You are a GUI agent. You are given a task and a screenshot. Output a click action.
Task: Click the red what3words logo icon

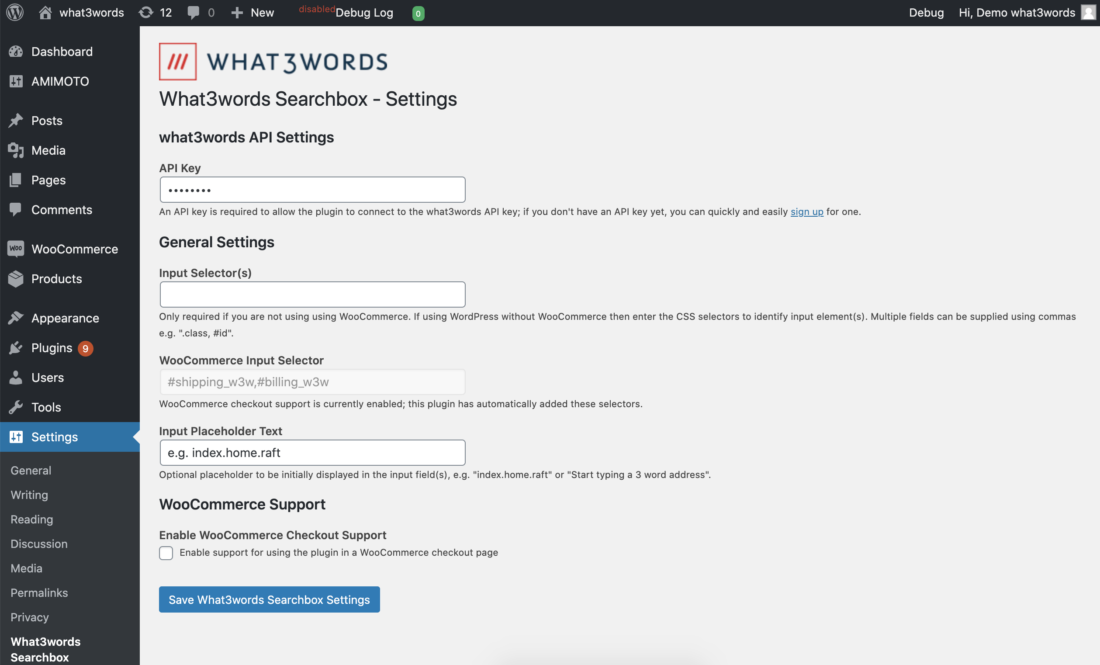point(177,62)
